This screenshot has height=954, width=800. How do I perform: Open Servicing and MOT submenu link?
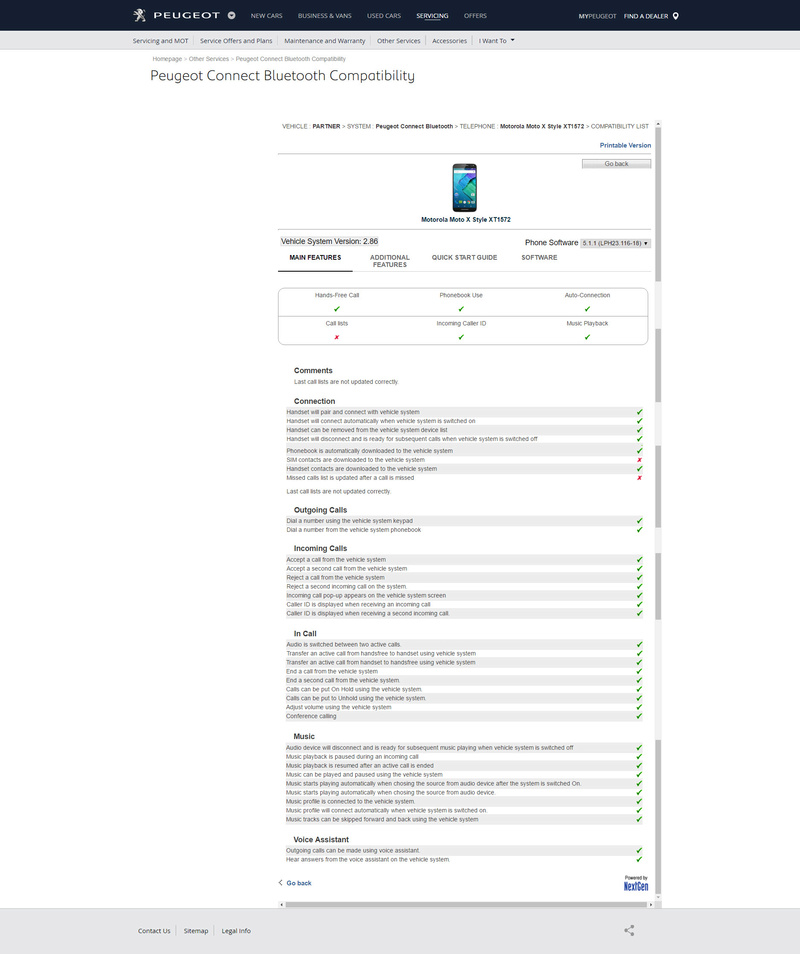[x=161, y=41]
